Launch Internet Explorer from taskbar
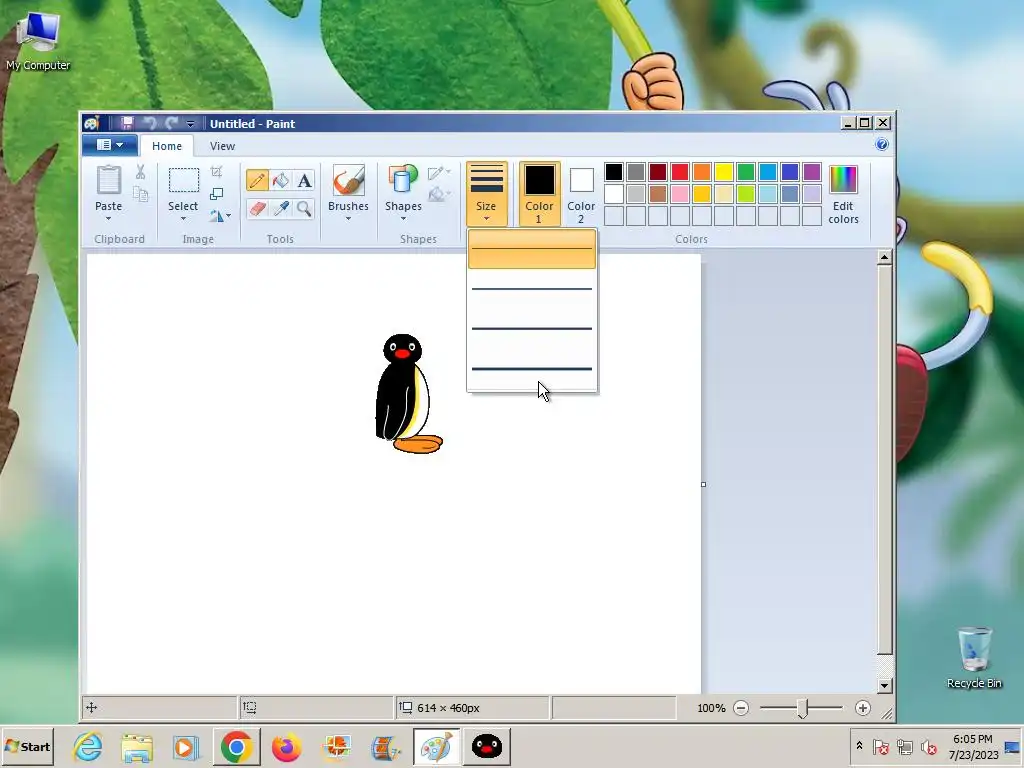 point(88,746)
